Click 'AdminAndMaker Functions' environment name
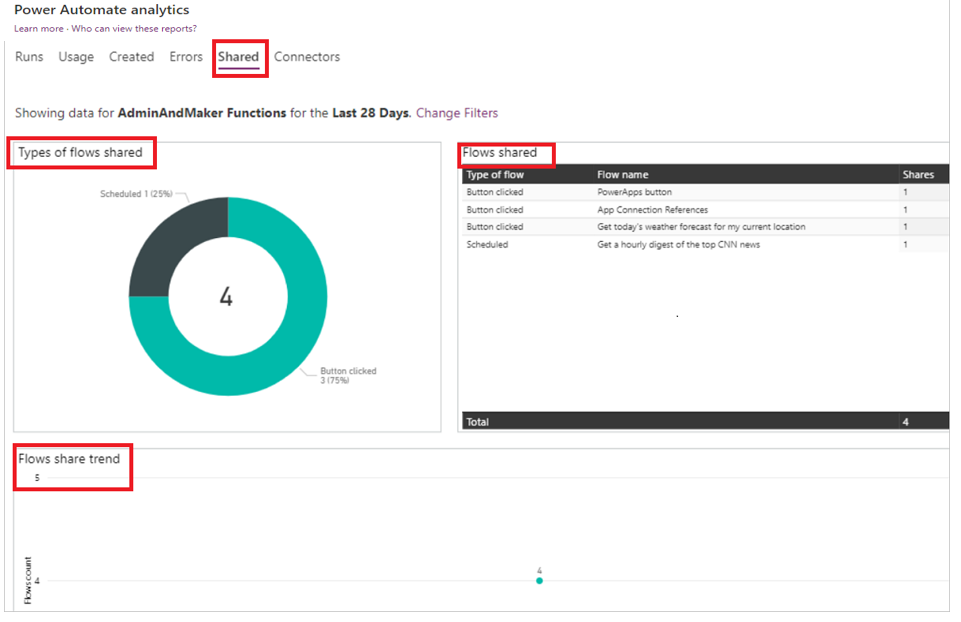The height and width of the screenshot is (622, 961). [x=202, y=113]
